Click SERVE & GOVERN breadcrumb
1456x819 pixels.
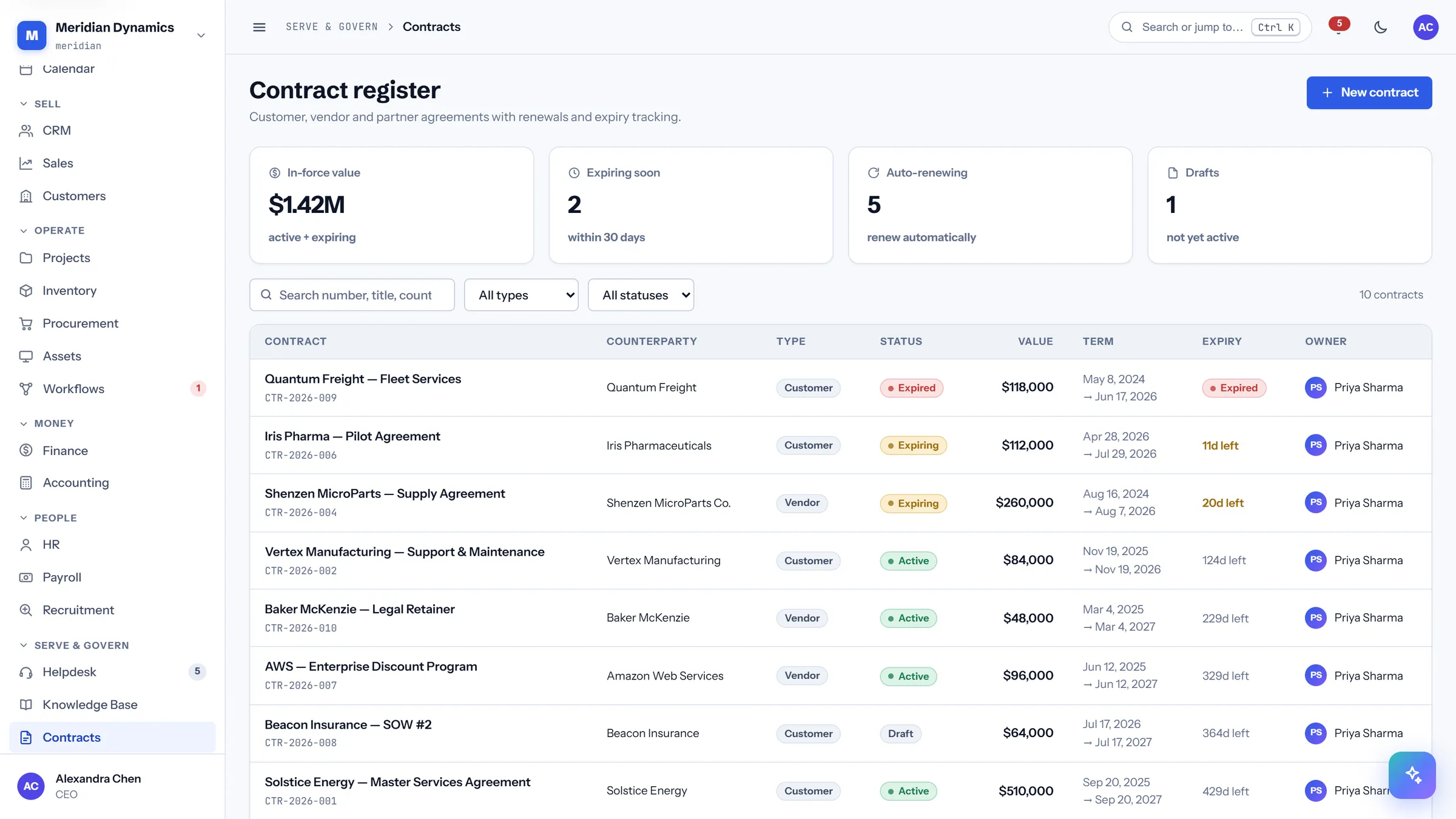point(331,27)
